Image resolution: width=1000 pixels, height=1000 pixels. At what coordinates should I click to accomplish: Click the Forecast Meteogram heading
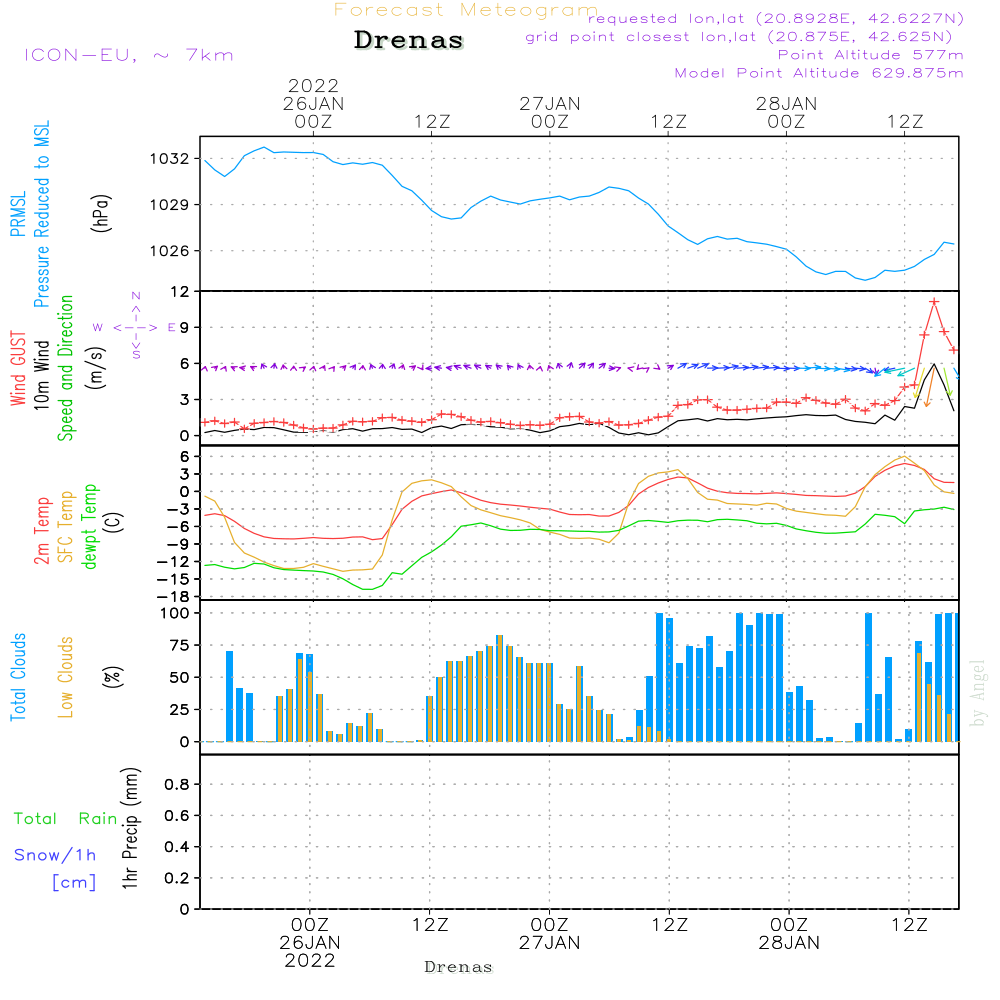[466, 10]
